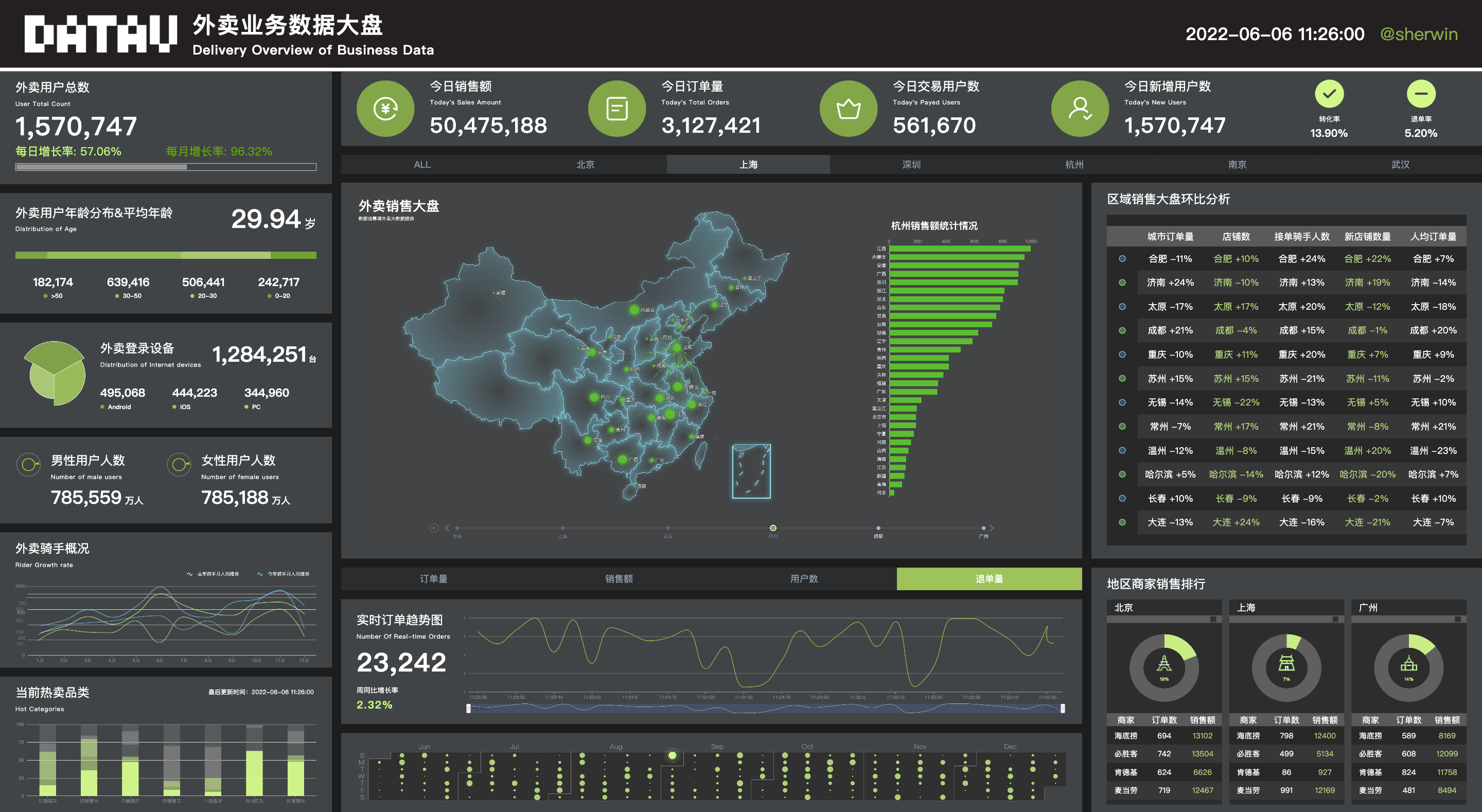Toggle this year rider legend series
Screen dimensions: 1482x812
pyautogui.click(x=283, y=574)
